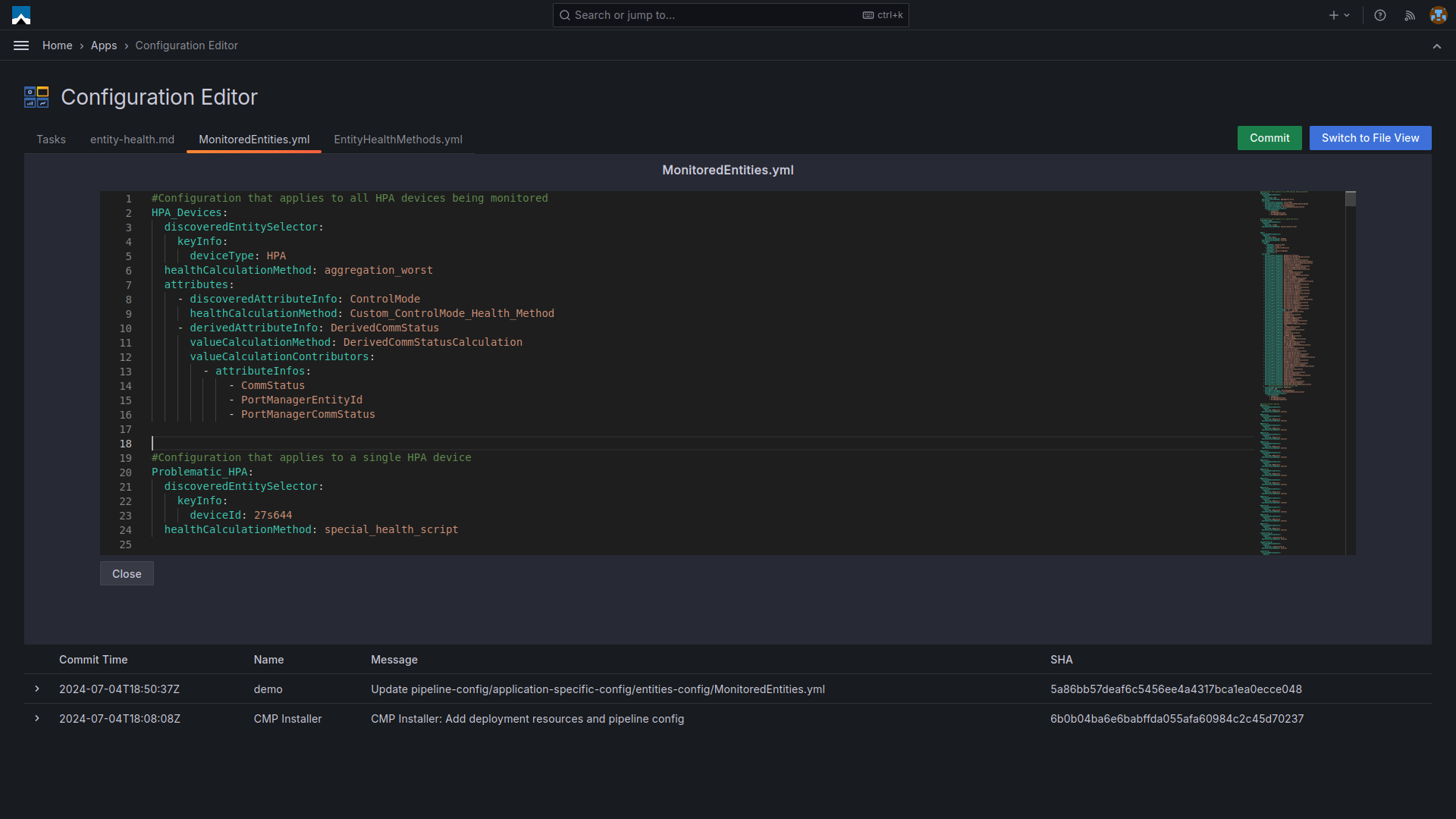The width and height of the screenshot is (1456, 819).
Task: Focus the Search or jump to field
Action: 730,15
